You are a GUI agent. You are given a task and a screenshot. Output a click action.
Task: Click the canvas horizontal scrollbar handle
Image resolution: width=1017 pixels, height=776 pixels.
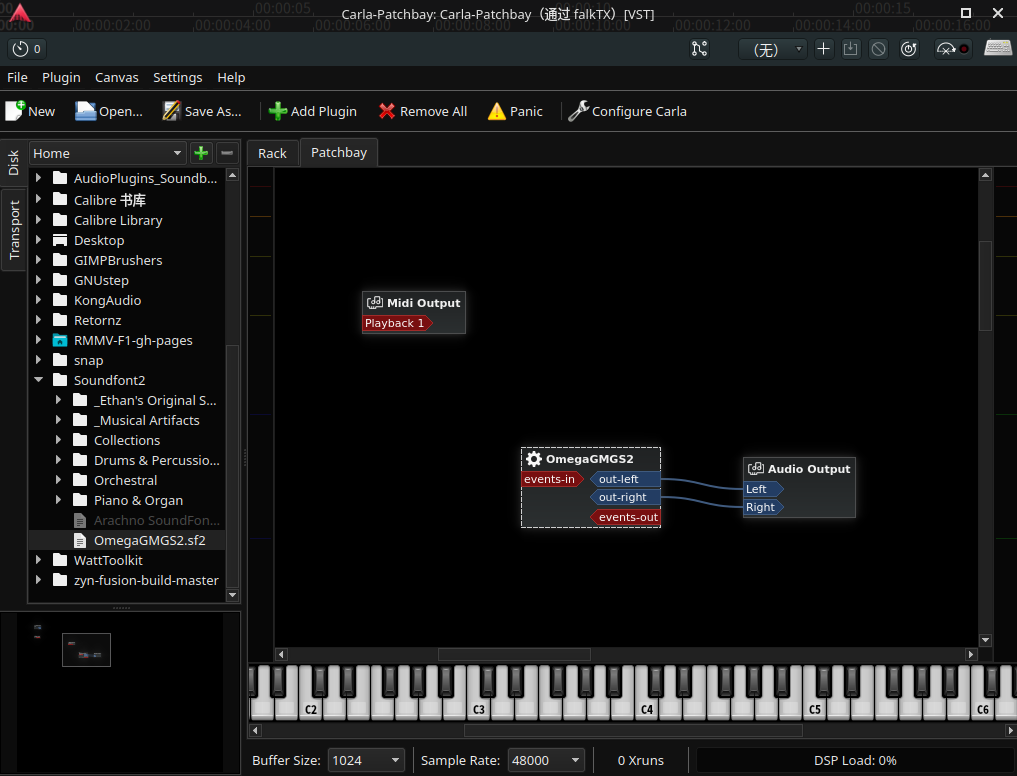click(514, 654)
